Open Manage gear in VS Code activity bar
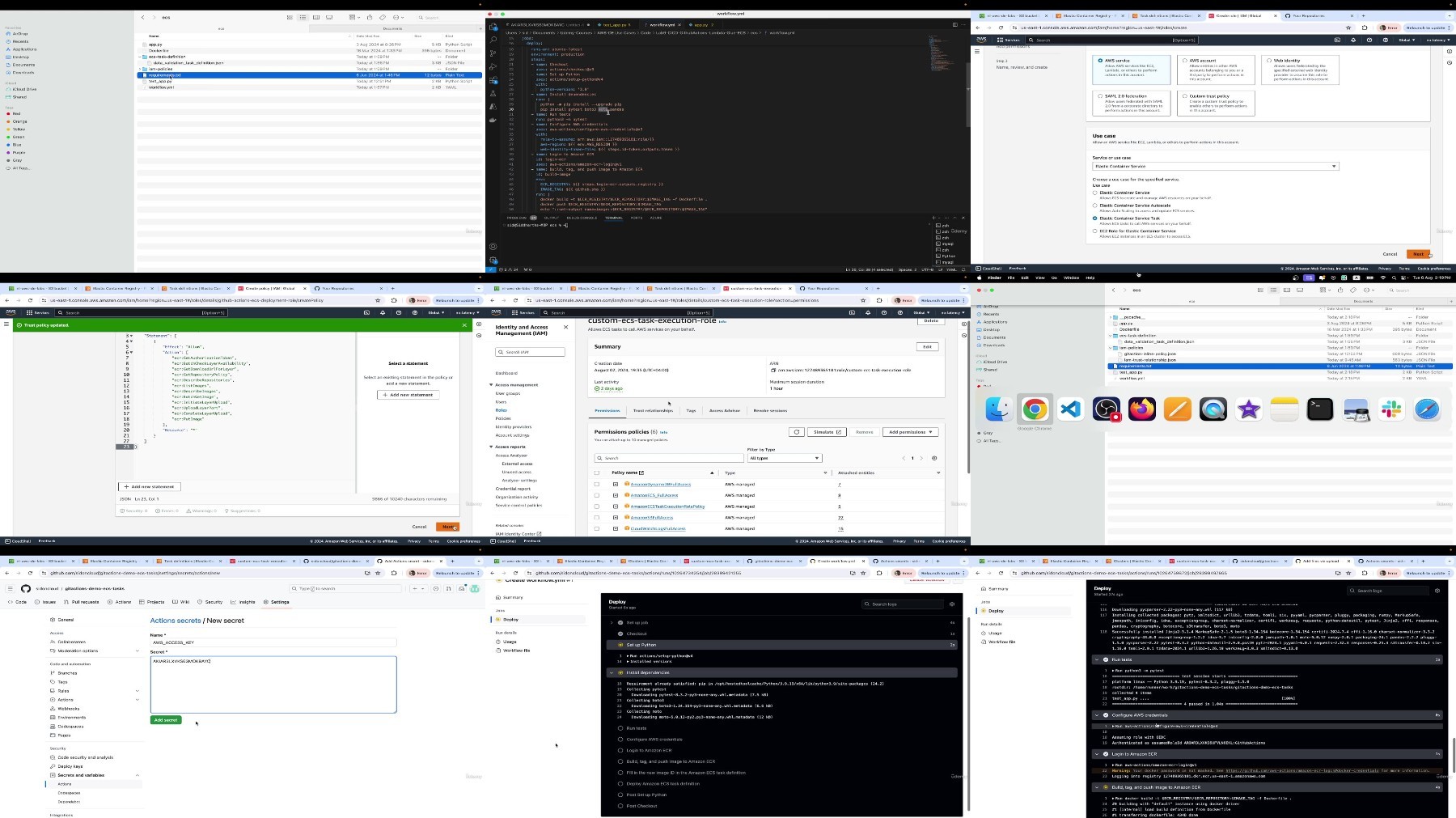Image resolution: width=1456 pixels, height=818 pixels. point(493,261)
